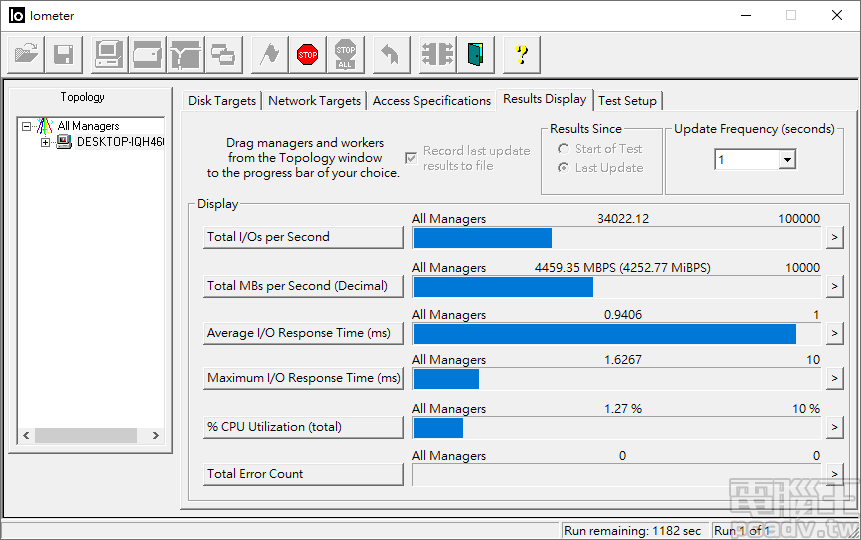The height and width of the screenshot is (540, 861).
Task: Click Total Error Count button
Action: click(x=303, y=474)
